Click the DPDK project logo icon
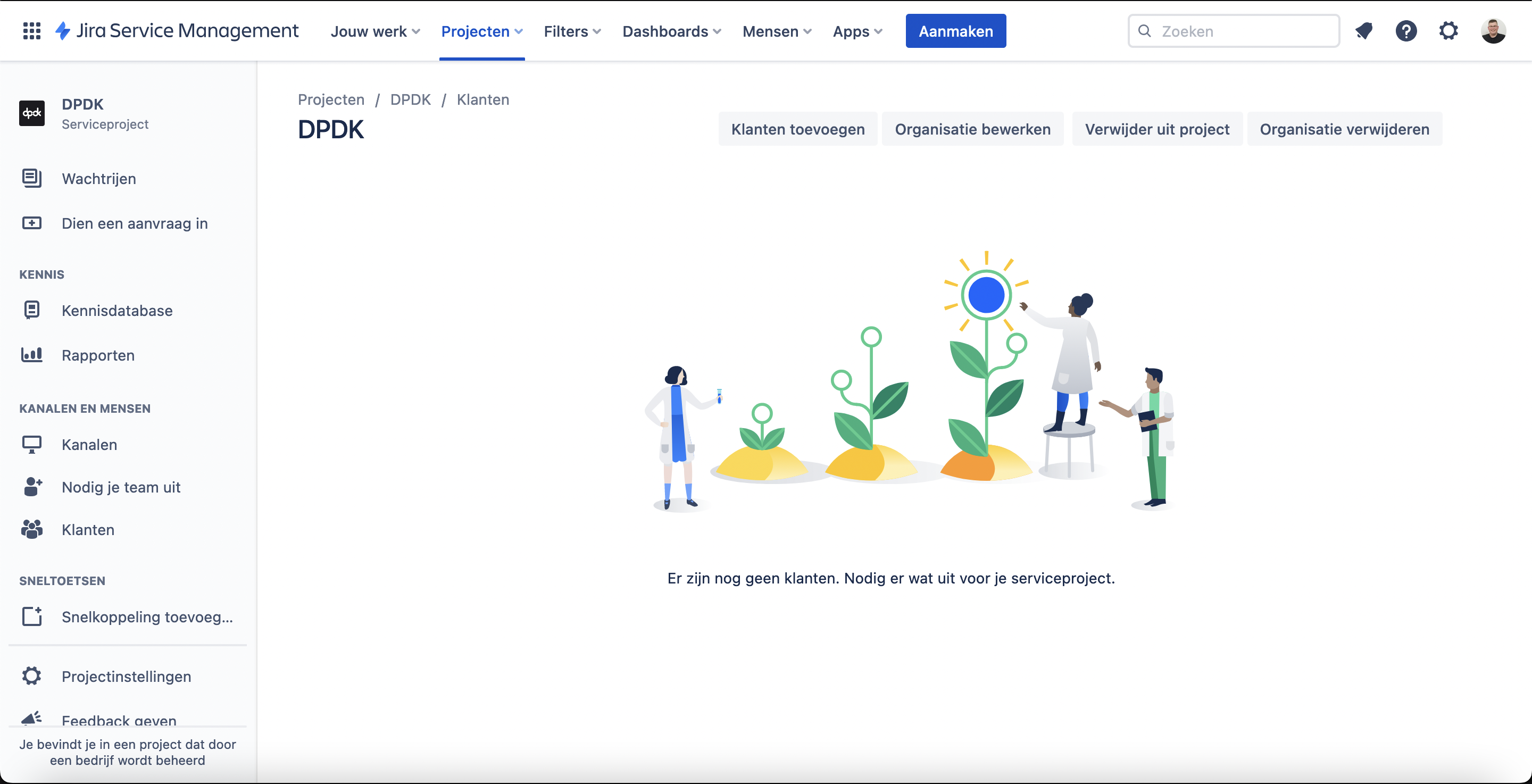 coord(32,113)
